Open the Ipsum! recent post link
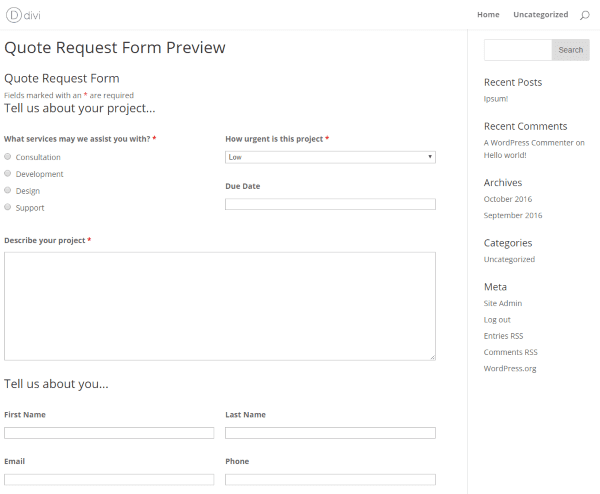Viewport: 600px width, 494px height. click(x=498, y=99)
